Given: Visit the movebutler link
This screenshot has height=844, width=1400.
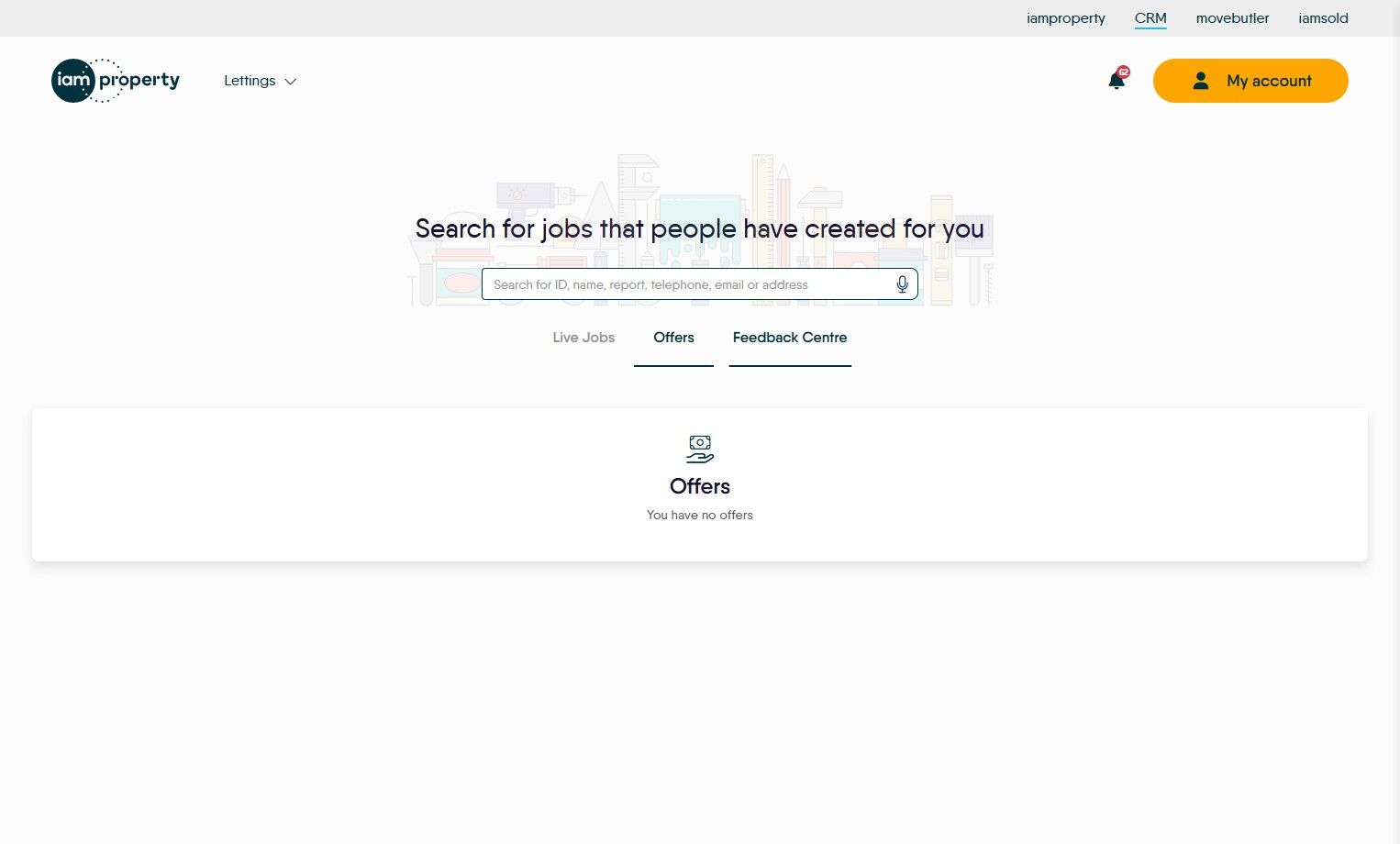Looking at the screenshot, I should [1232, 18].
